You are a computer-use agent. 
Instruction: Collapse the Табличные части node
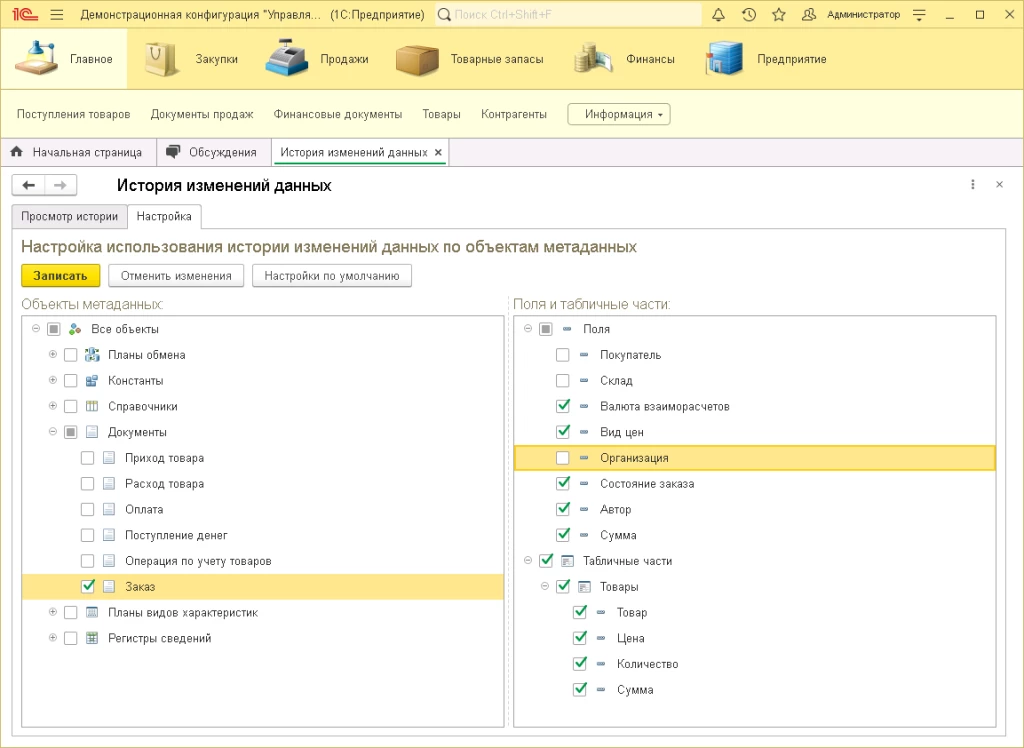coord(528,561)
